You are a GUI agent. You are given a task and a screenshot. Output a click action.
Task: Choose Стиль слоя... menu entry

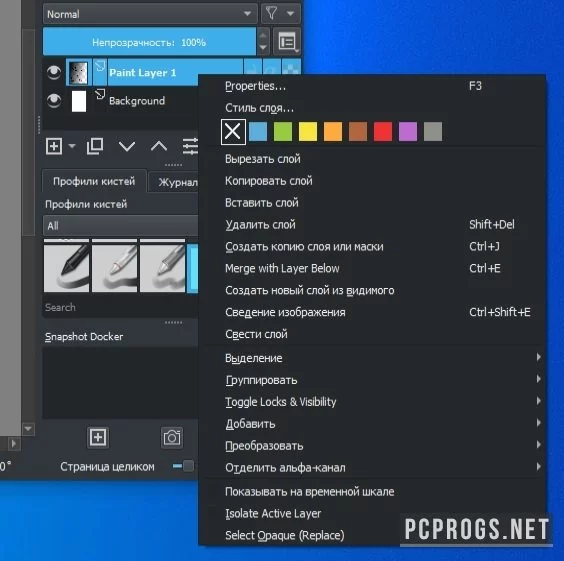coord(372,108)
